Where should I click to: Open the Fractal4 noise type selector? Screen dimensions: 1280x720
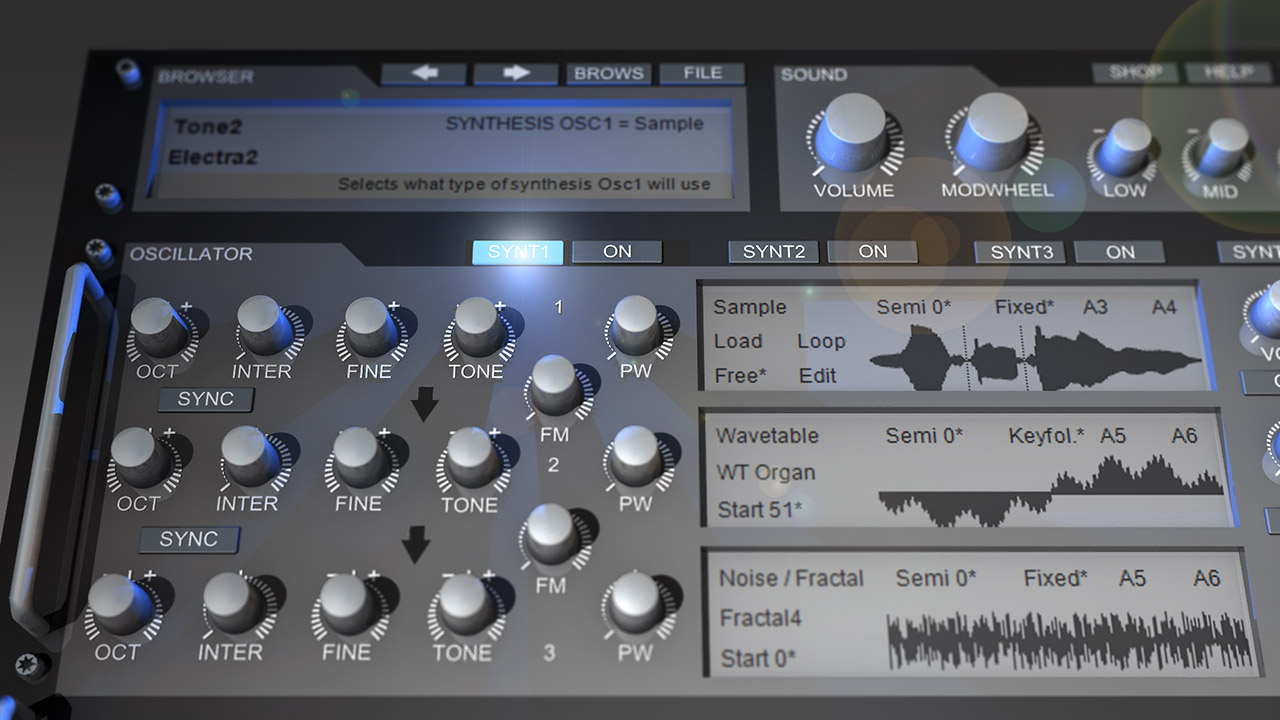click(760, 618)
